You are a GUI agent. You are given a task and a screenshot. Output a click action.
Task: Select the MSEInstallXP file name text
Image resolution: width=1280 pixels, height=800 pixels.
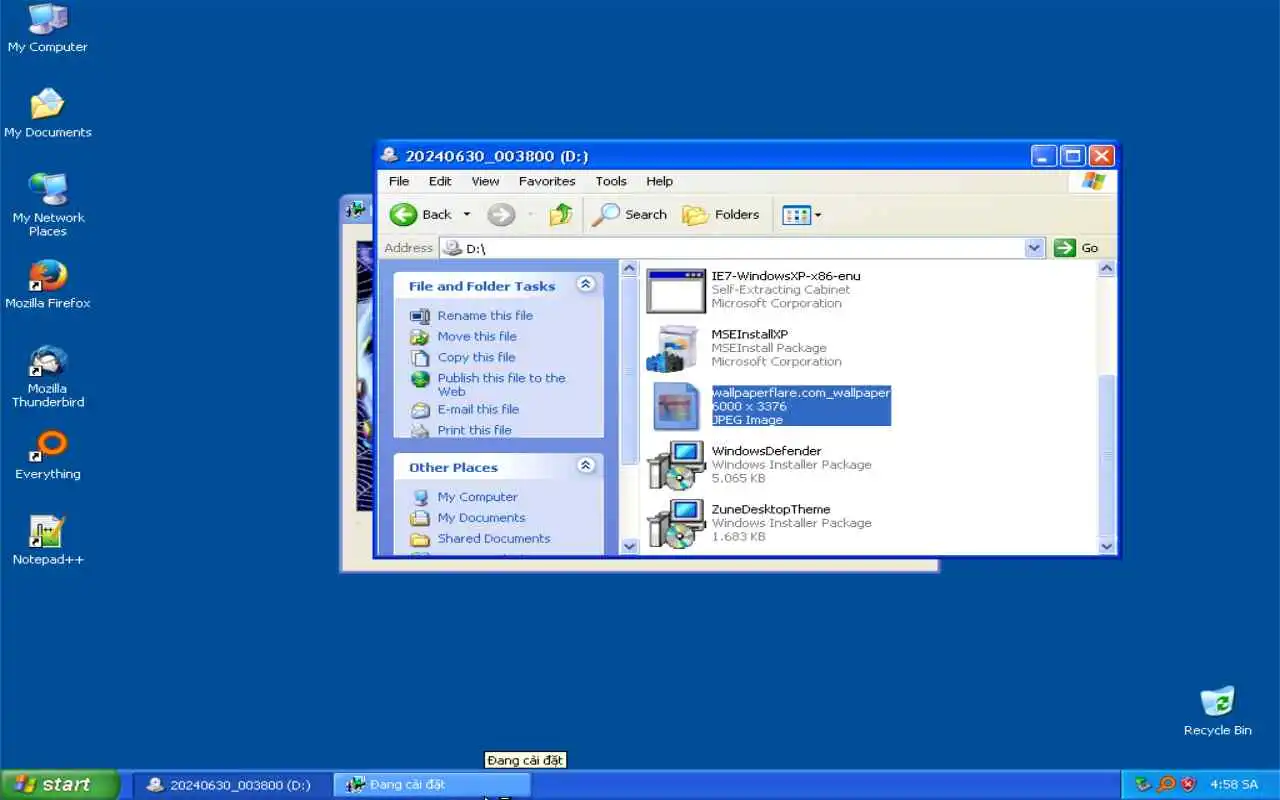coord(750,334)
